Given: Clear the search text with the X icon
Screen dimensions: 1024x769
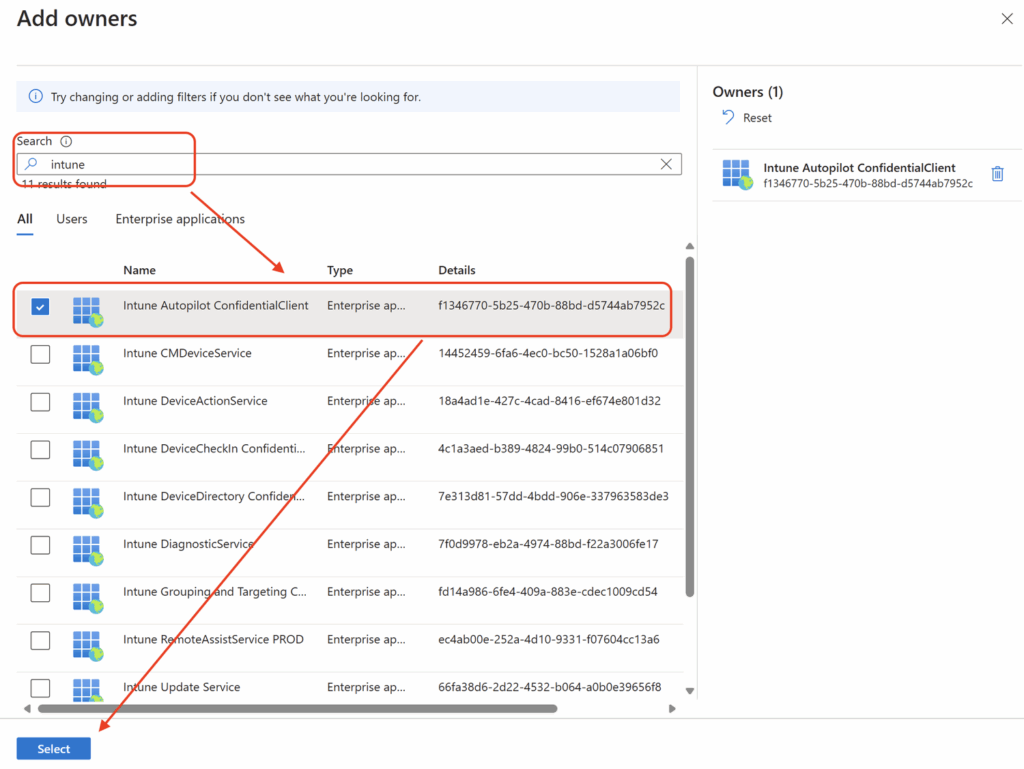Looking at the screenshot, I should click(x=666, y=164).
